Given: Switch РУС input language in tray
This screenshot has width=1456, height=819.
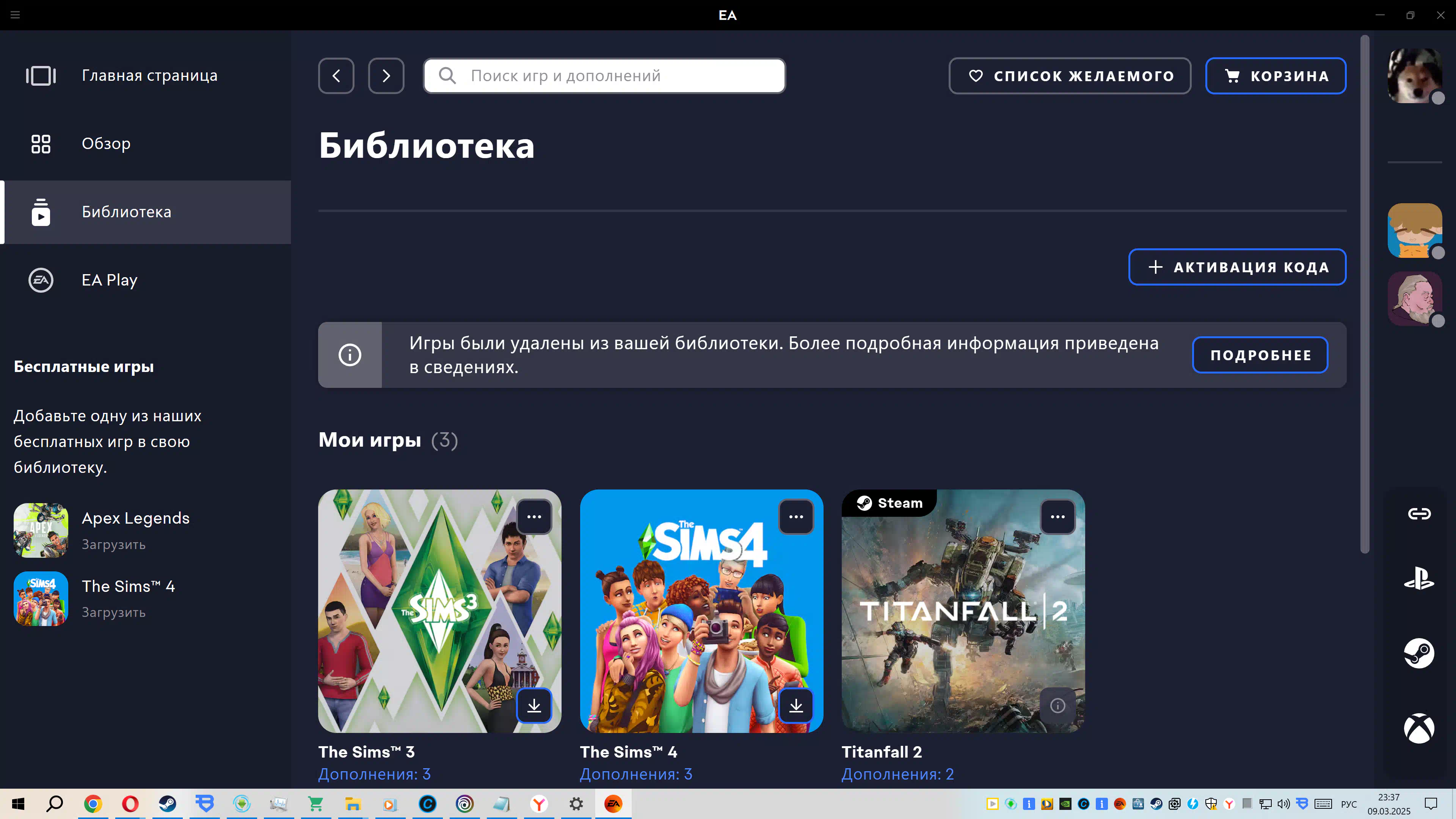Looking at the screenshot, I should (1349, 804).
